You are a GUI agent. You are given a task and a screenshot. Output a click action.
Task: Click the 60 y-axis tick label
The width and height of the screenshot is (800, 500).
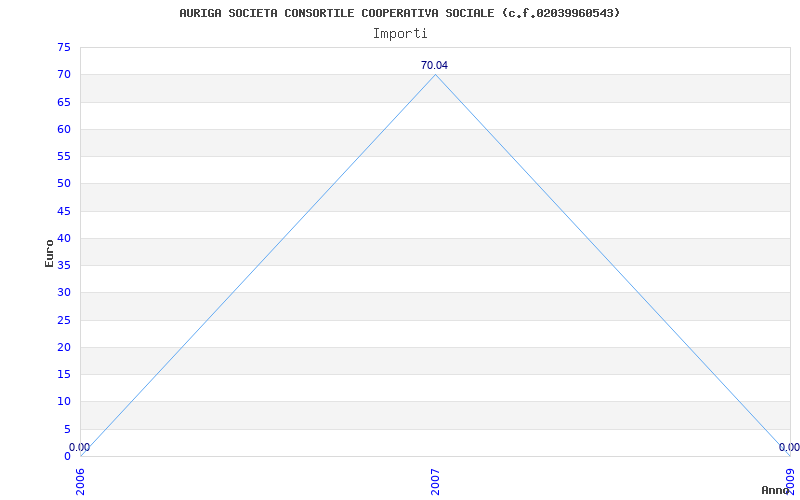64,129
